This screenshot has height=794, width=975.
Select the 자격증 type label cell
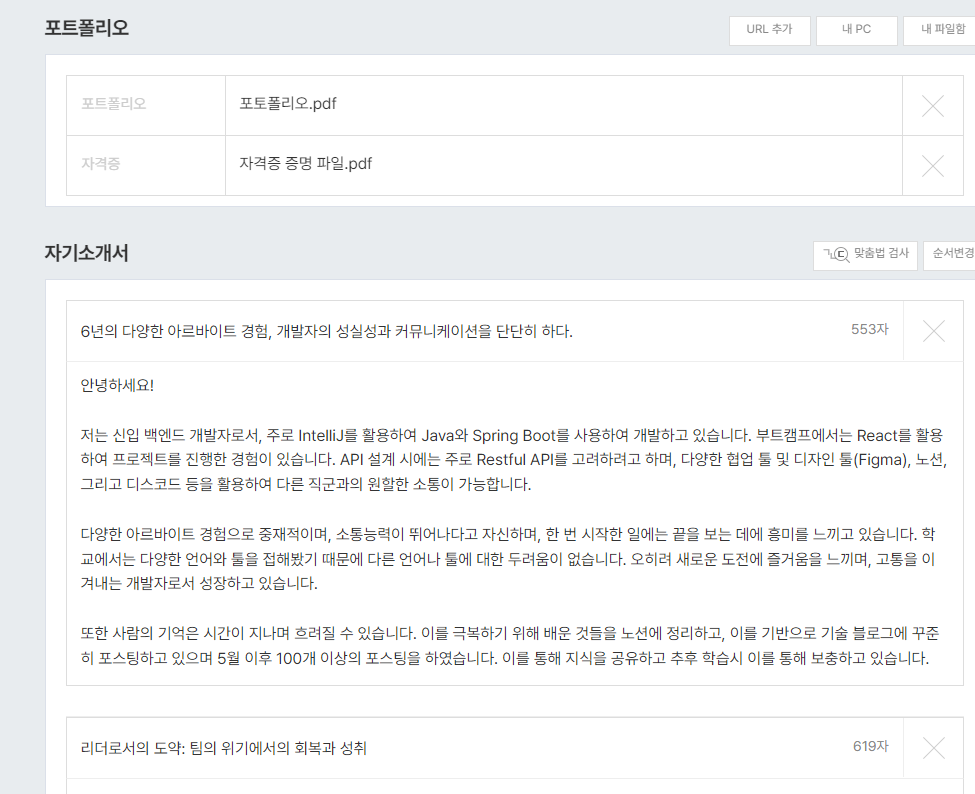(101, 164)
